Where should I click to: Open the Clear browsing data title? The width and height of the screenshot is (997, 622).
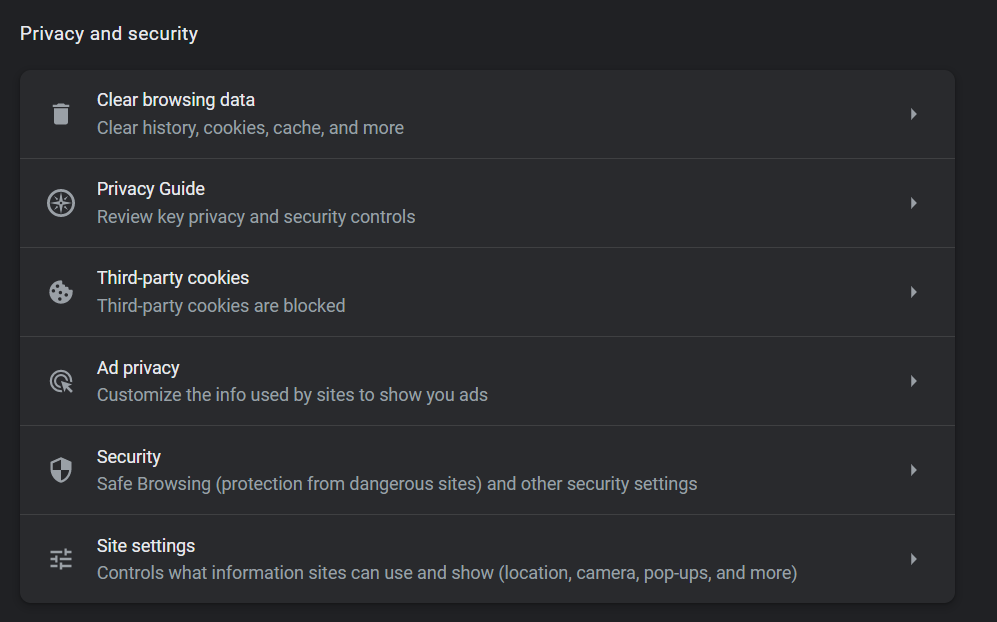point(176,100)
